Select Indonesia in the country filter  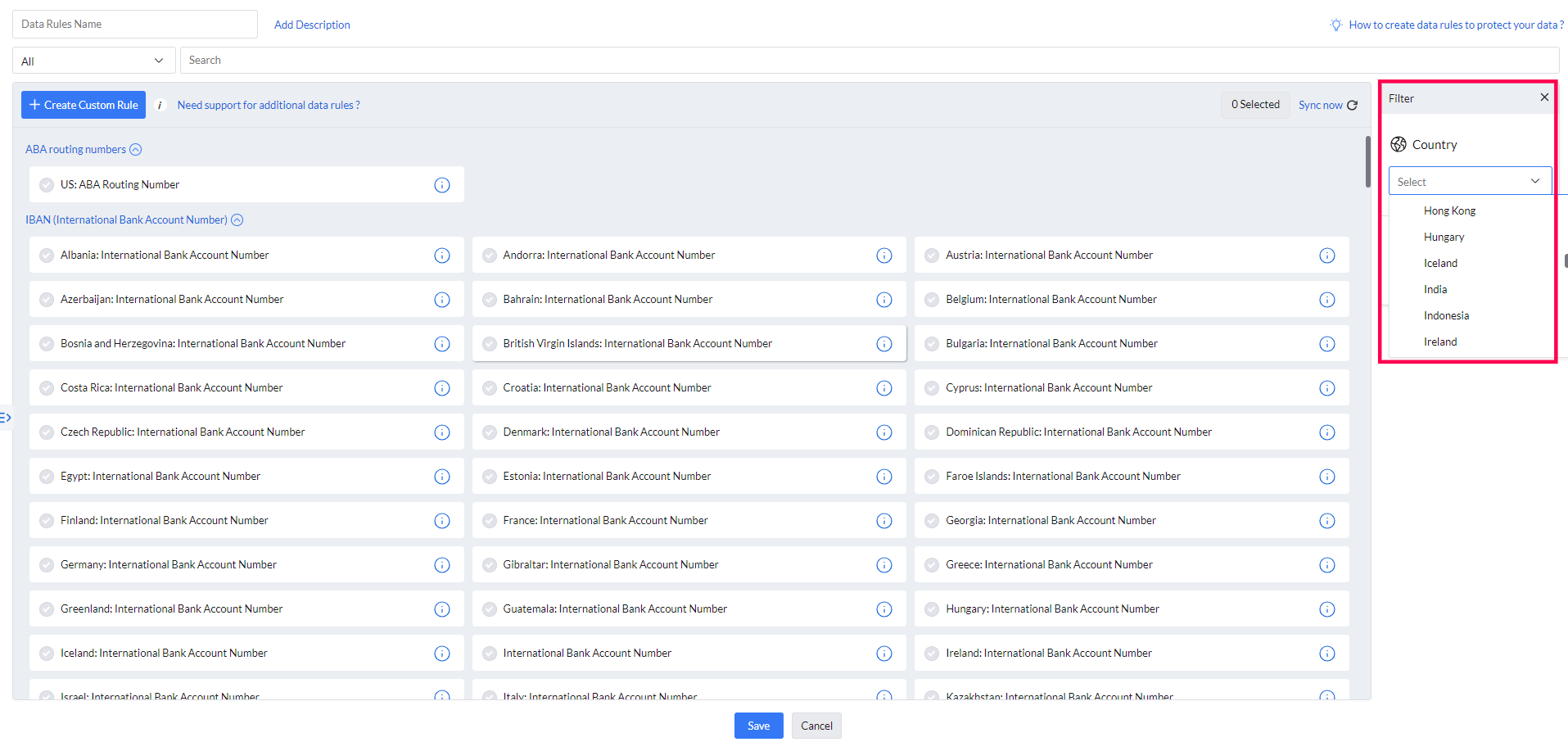pyautogui.click(x=1446, y=315)
